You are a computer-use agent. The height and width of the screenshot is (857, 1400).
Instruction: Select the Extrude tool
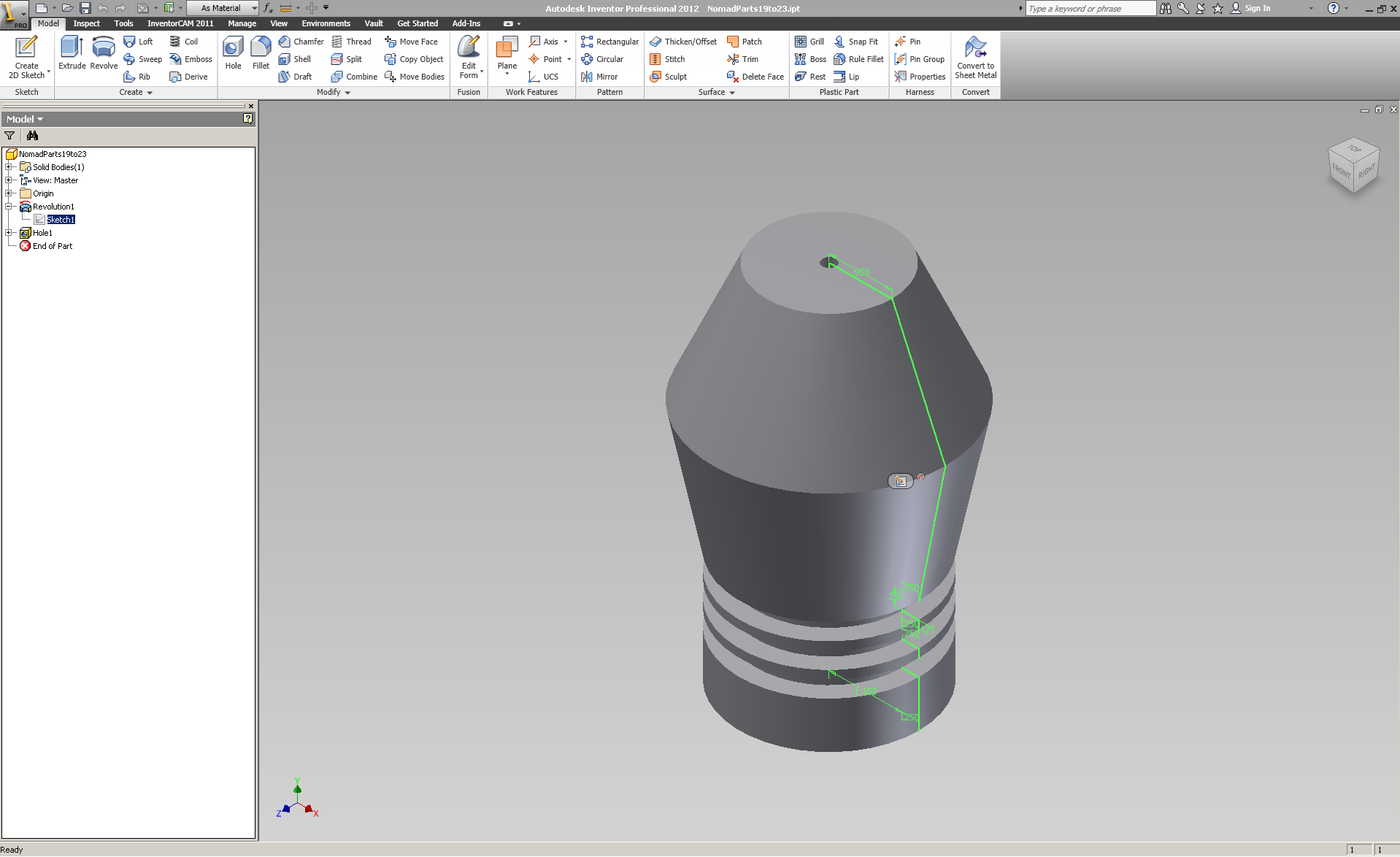click(x=72, y=53)
